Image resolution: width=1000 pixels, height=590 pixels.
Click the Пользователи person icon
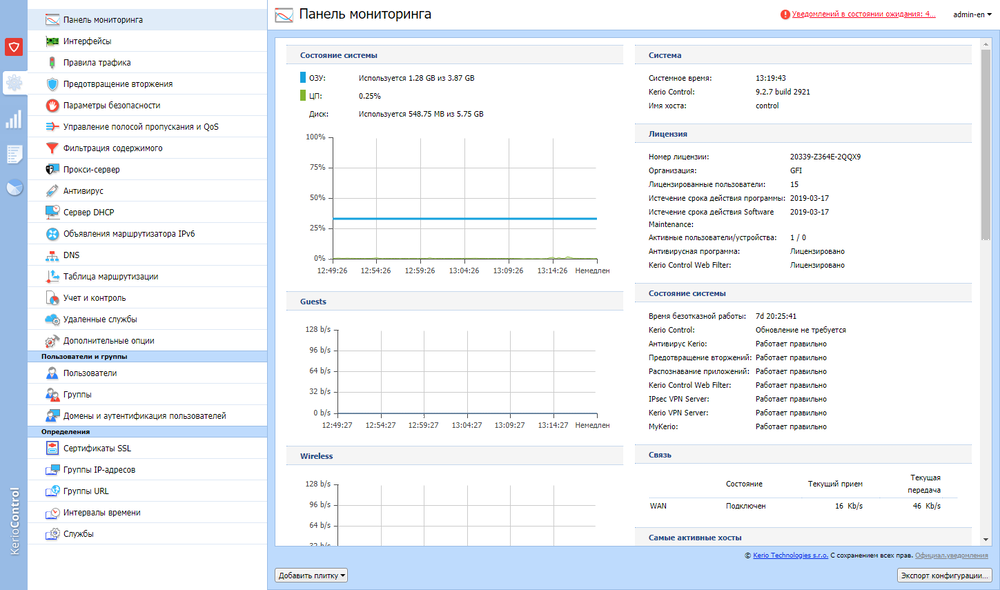tap(52, 373)
